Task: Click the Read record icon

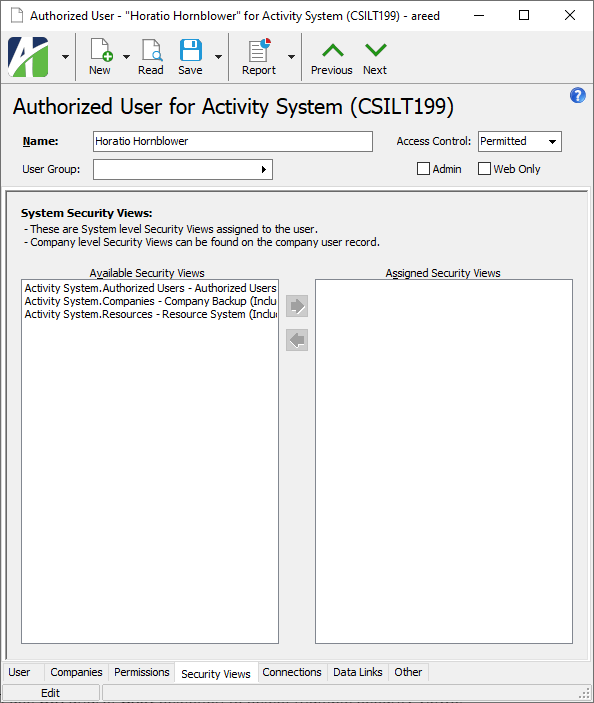Action: 151,50
